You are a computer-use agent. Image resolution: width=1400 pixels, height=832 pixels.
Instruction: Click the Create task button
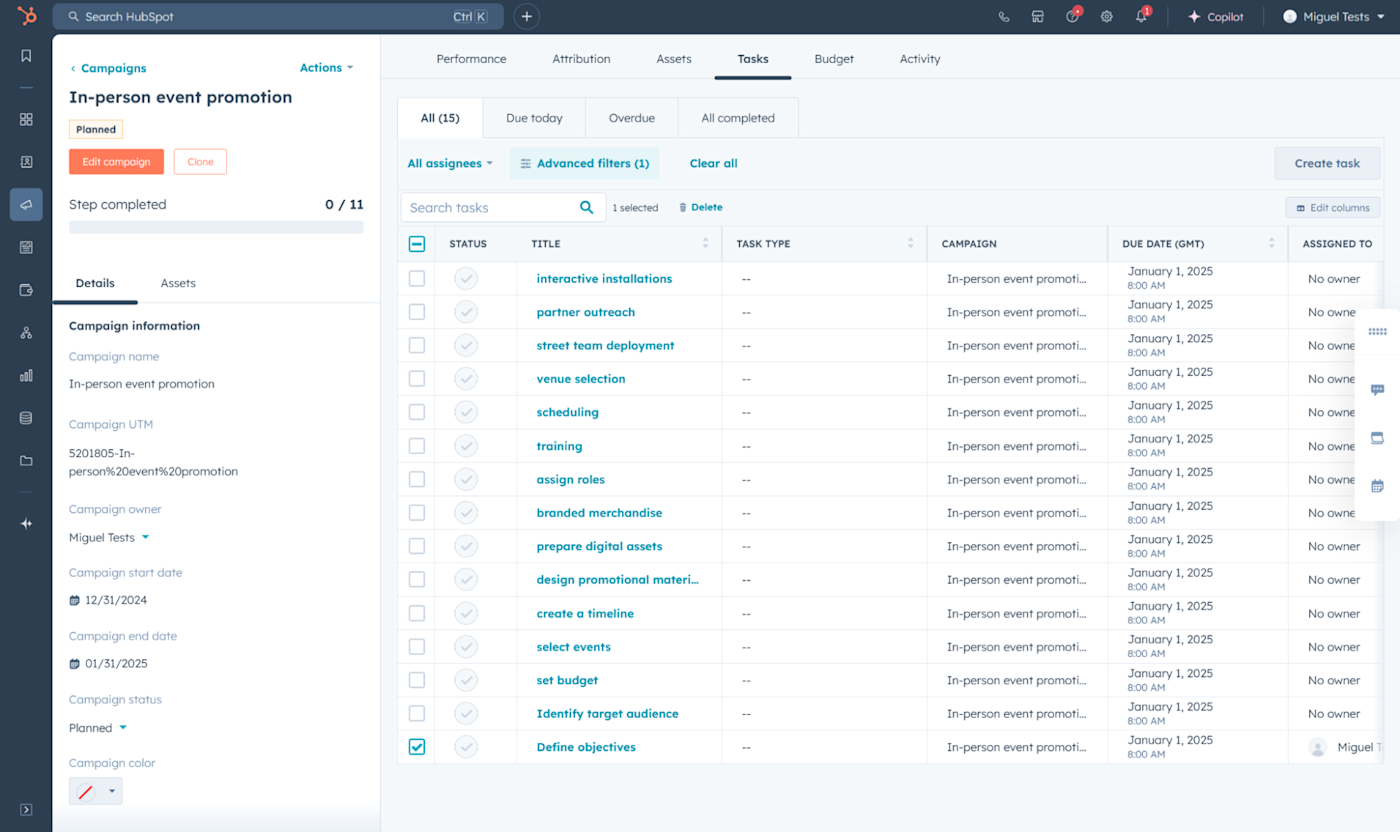tap(1327, 163)
